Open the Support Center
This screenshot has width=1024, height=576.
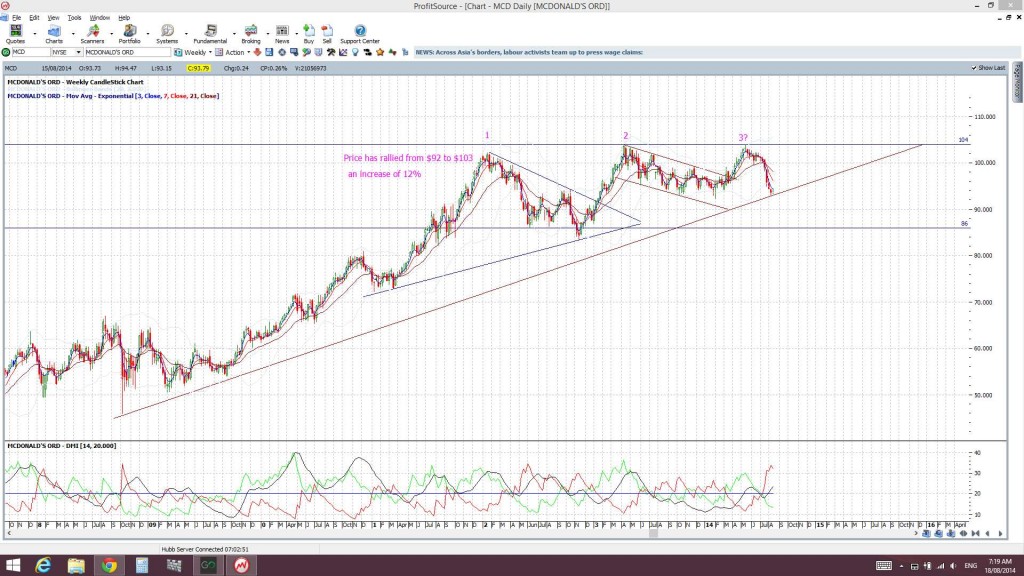coord(360,34)
